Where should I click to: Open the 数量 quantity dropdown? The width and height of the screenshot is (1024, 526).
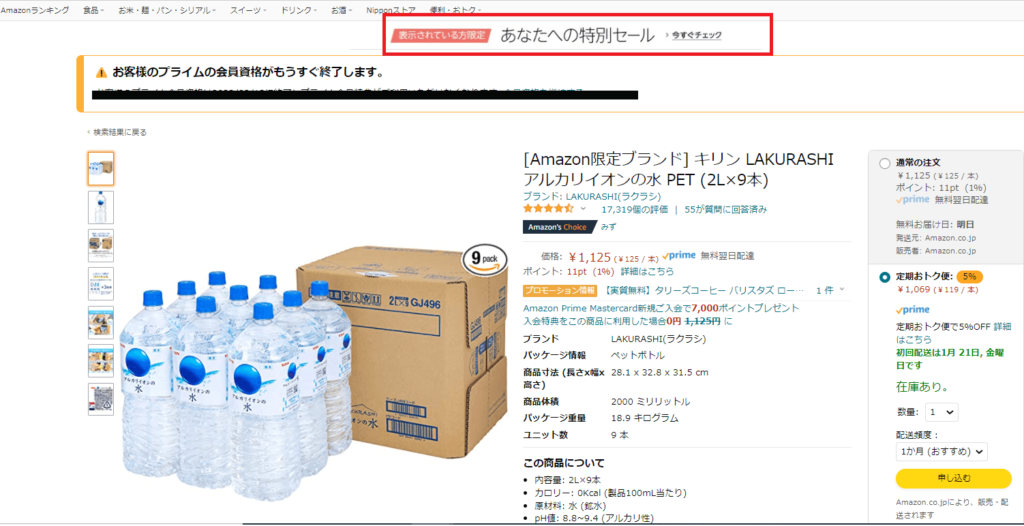[941, 412]
